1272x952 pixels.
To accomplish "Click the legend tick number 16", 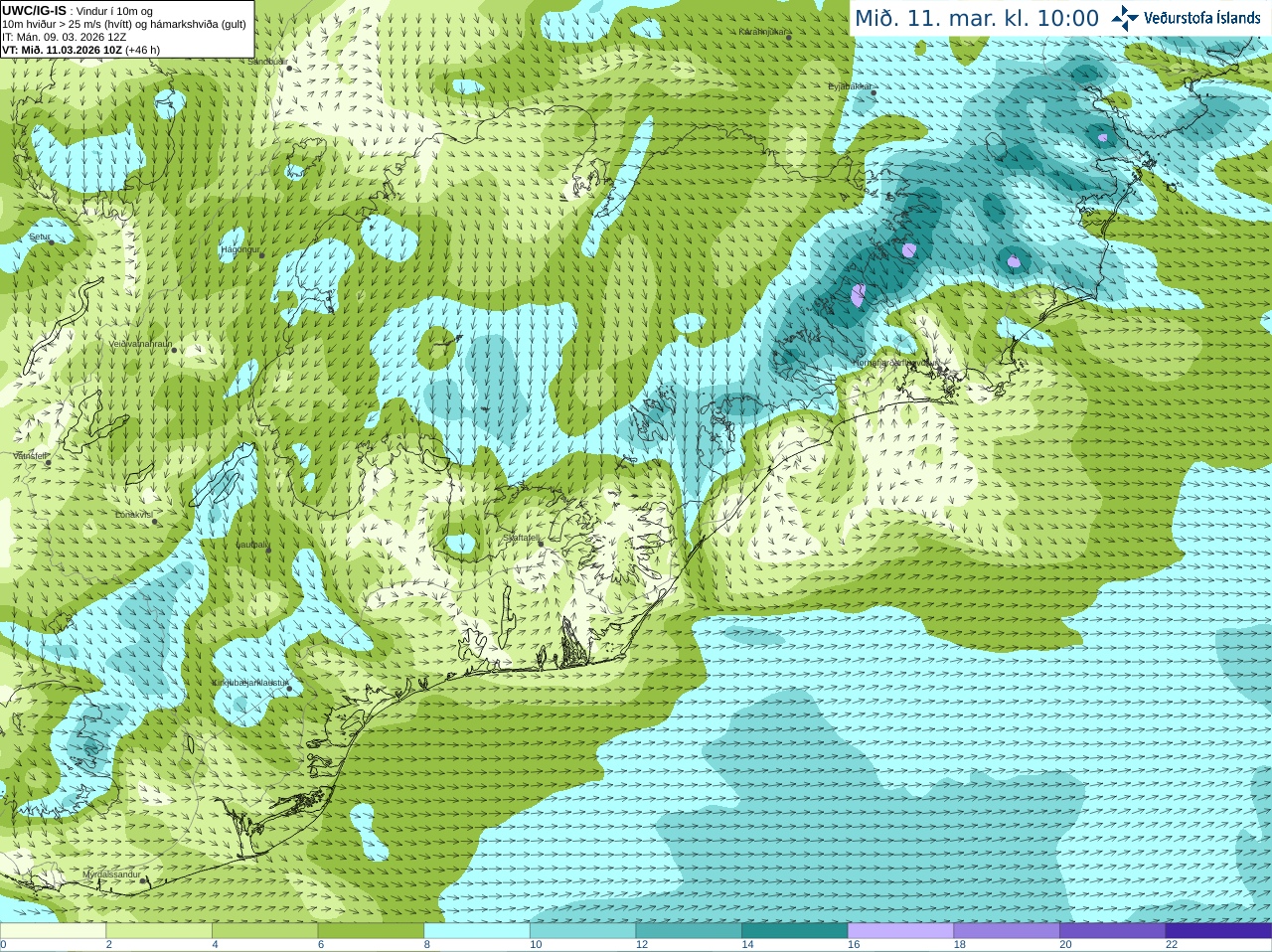I will (x=854, y=945).
